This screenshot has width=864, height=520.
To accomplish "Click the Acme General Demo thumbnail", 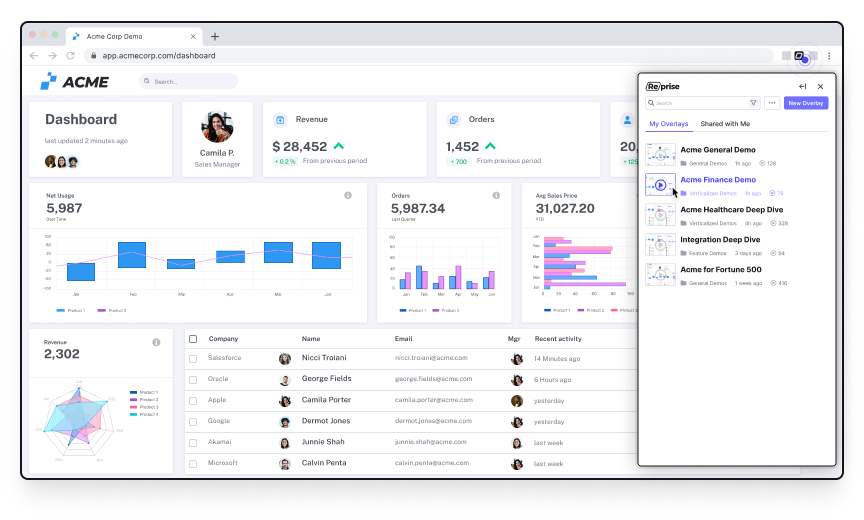I will pyautogui.click(x=660, y=155).
